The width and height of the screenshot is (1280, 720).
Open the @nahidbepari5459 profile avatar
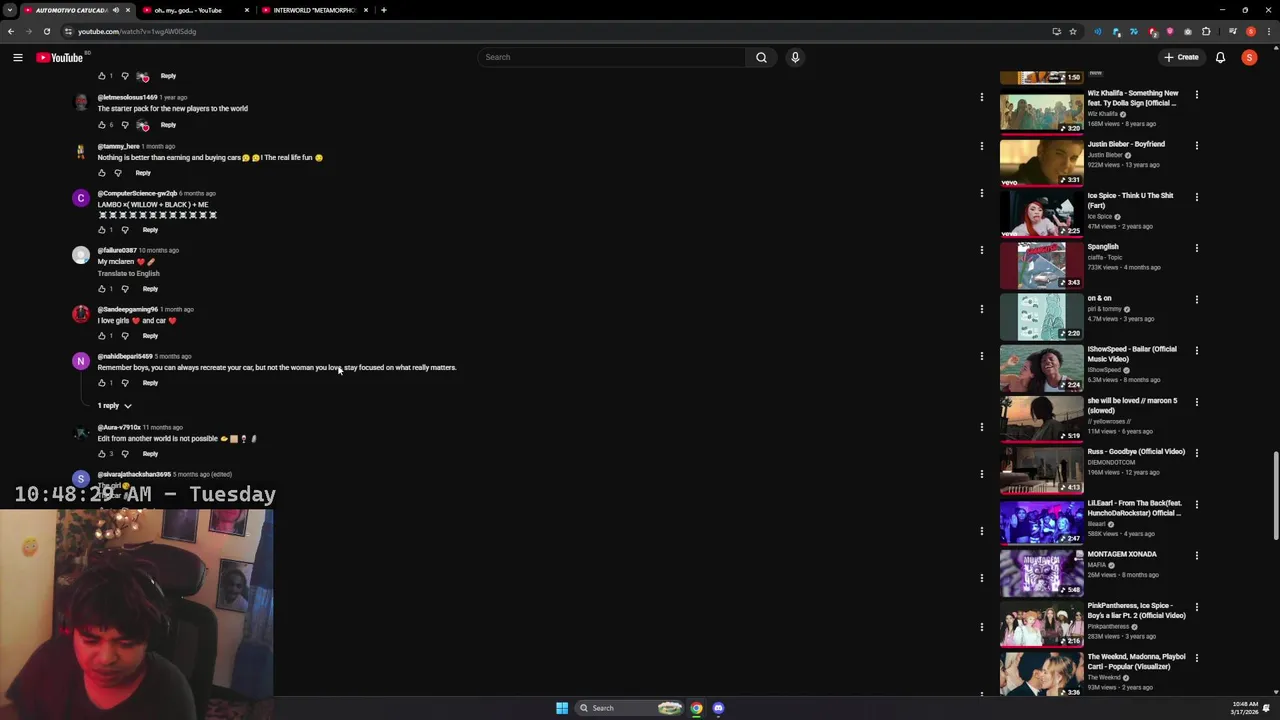(81, 362)
